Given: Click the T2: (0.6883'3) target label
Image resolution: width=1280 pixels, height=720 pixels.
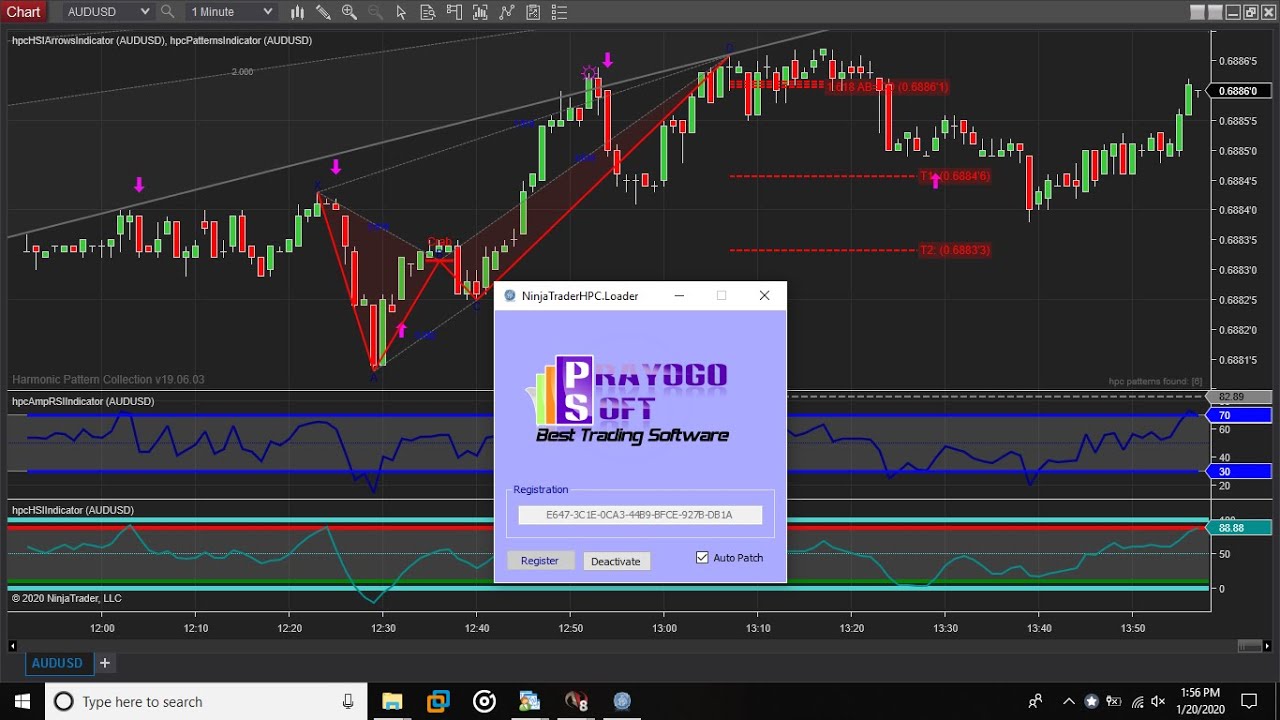Looking at the screenshot, I should (x=955, y=250).
